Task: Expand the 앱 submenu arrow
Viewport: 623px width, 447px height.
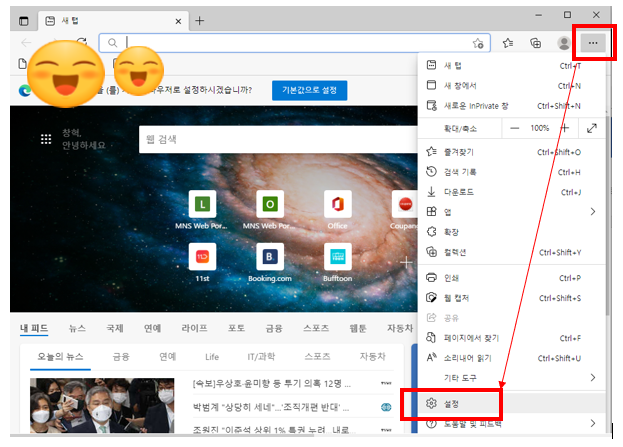Action: pos(592,211)
